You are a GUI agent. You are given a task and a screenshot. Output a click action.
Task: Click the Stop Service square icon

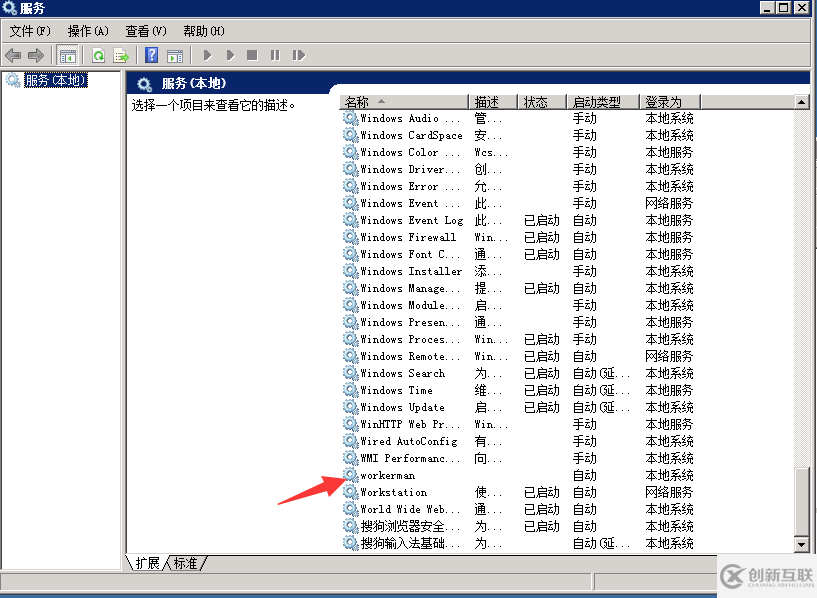coord(252,55)
